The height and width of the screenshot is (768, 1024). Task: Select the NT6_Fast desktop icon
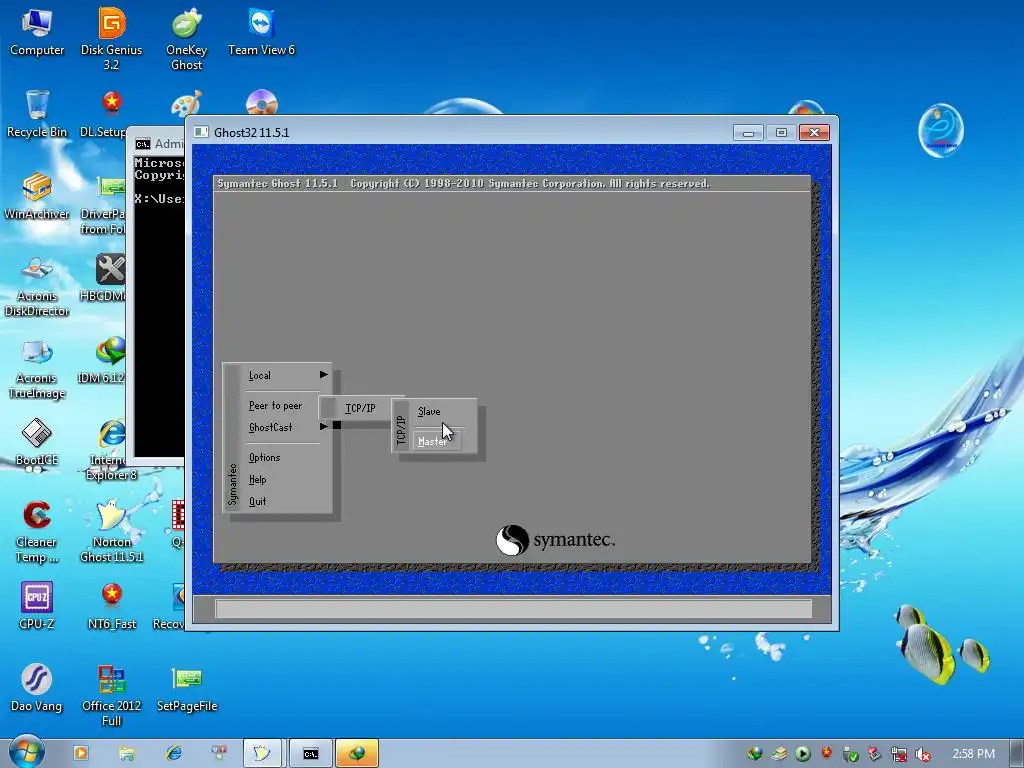pyautogui.click(x=112, y=606)
